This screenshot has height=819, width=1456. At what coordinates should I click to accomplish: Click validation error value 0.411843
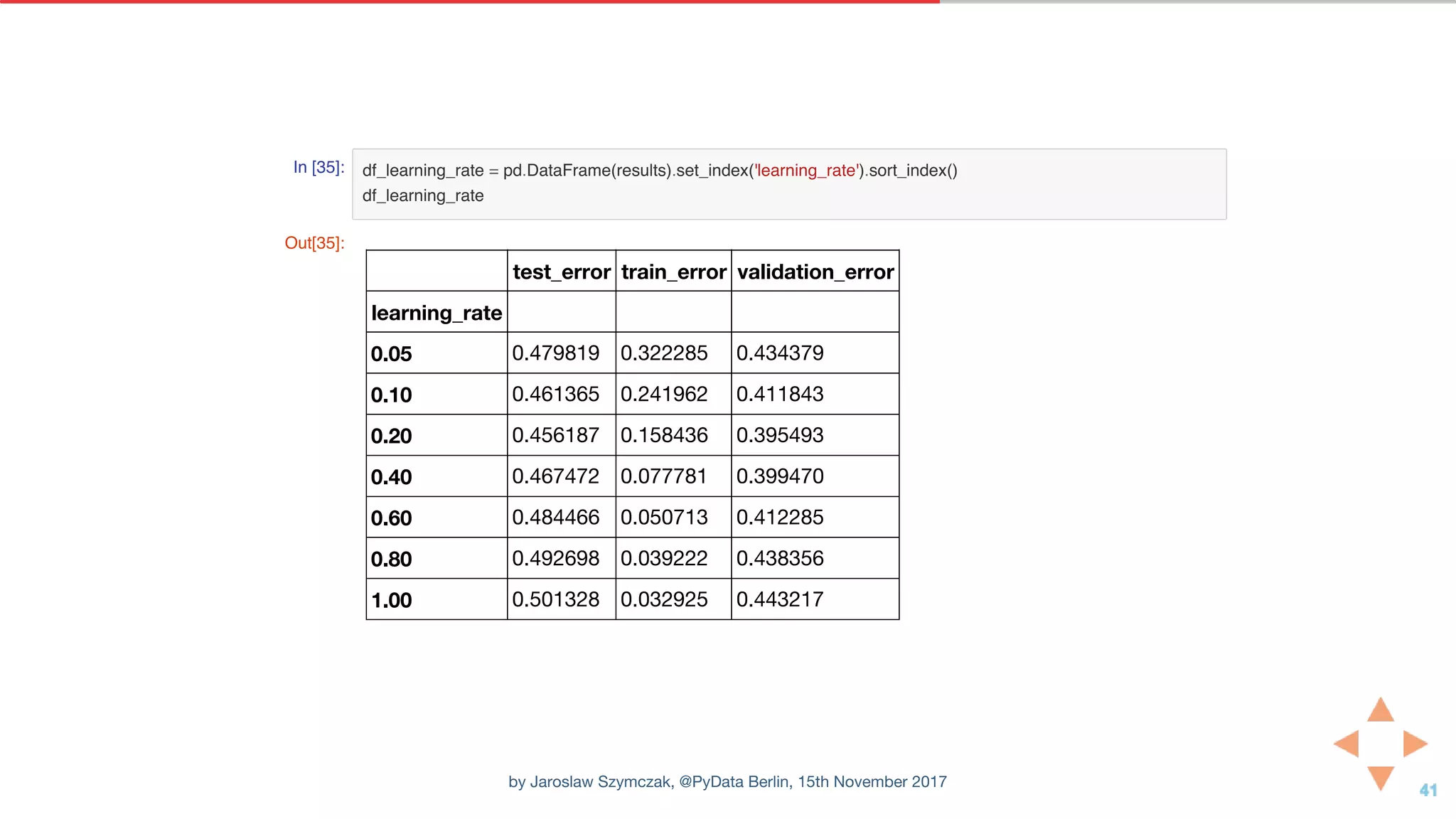pos(780,394)
